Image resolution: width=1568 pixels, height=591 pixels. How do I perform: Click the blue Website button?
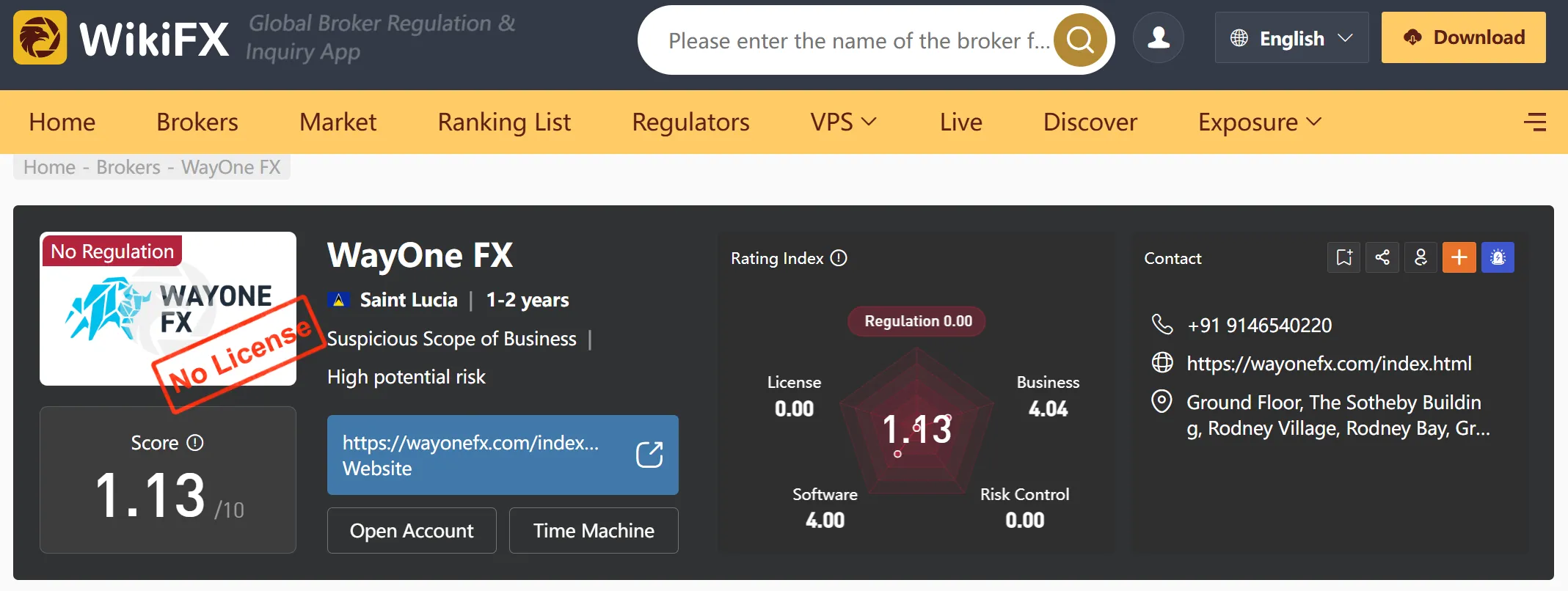click(x=503, y=455)
